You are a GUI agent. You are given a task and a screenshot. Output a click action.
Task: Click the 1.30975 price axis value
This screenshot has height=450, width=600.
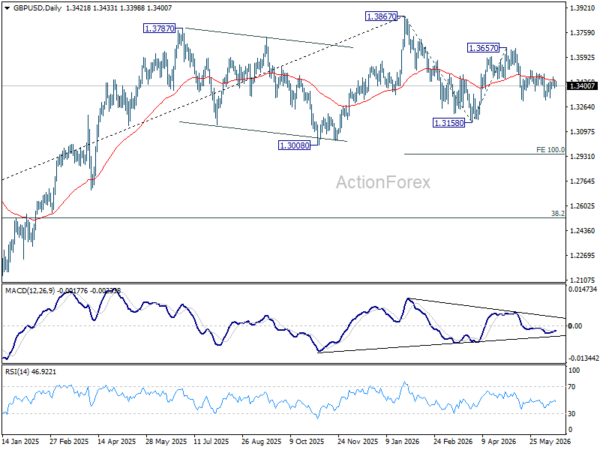coord(582,132)
